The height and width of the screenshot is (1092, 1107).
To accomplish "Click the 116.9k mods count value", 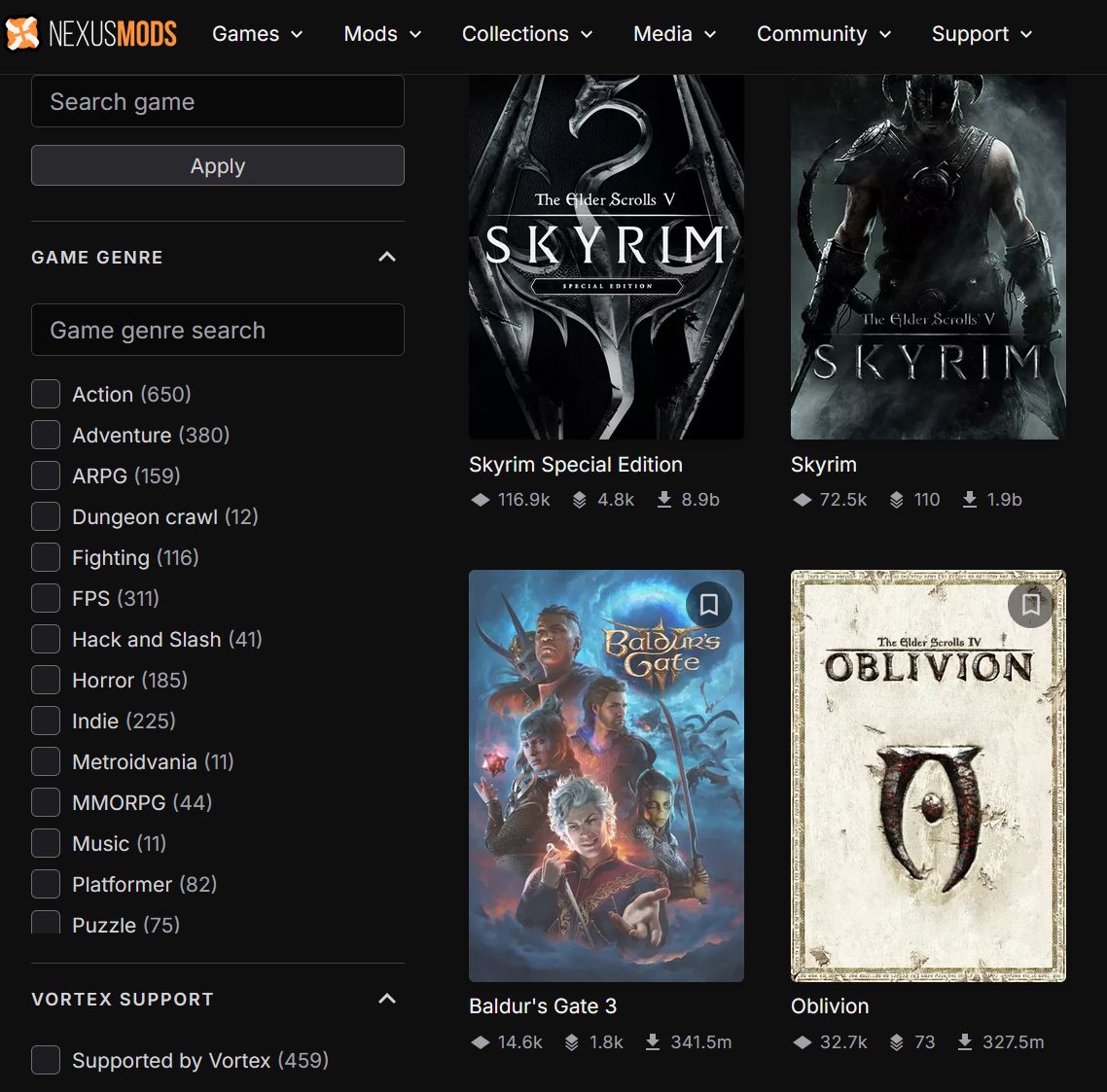I will (523, 500).
